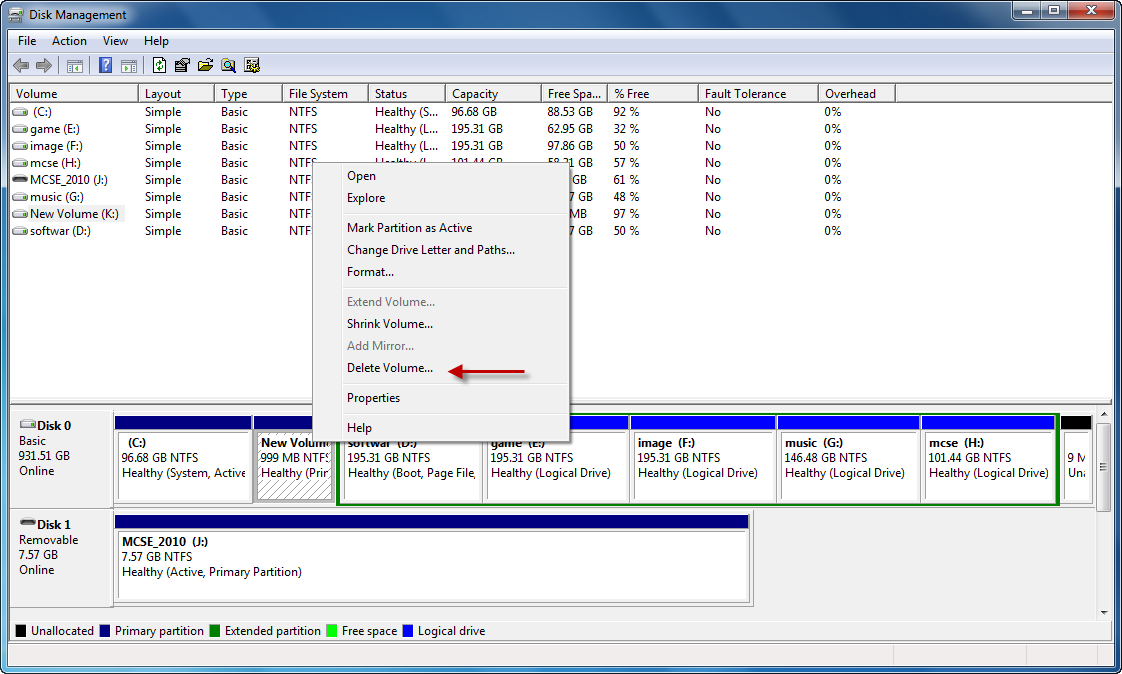Click the toolbar icon with yellow gear
The width and height of the screenshot is (1122, 674).
point(252,66)
